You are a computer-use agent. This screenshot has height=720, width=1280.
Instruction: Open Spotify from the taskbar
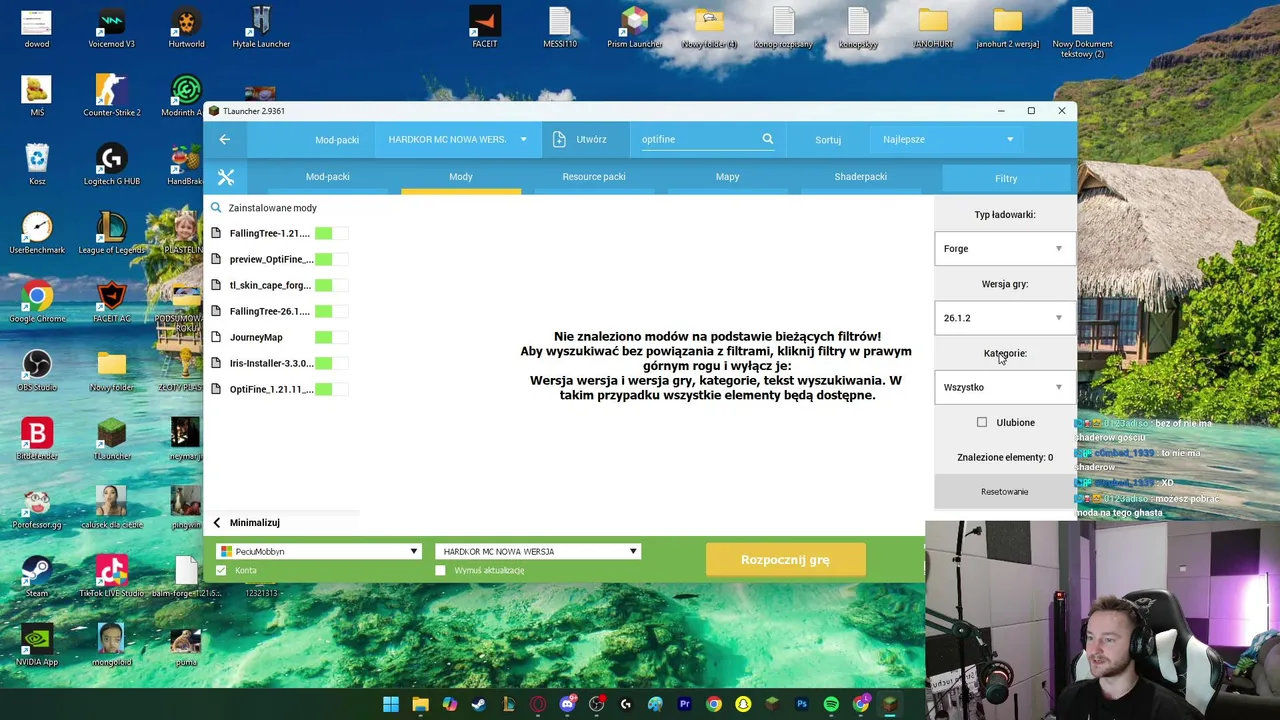pos(831,704)
